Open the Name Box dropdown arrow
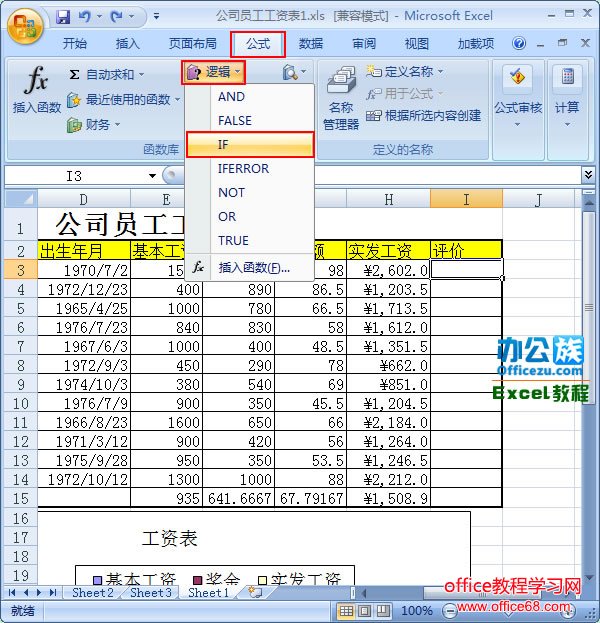This screenshot has height=623, width=600. 152,176
